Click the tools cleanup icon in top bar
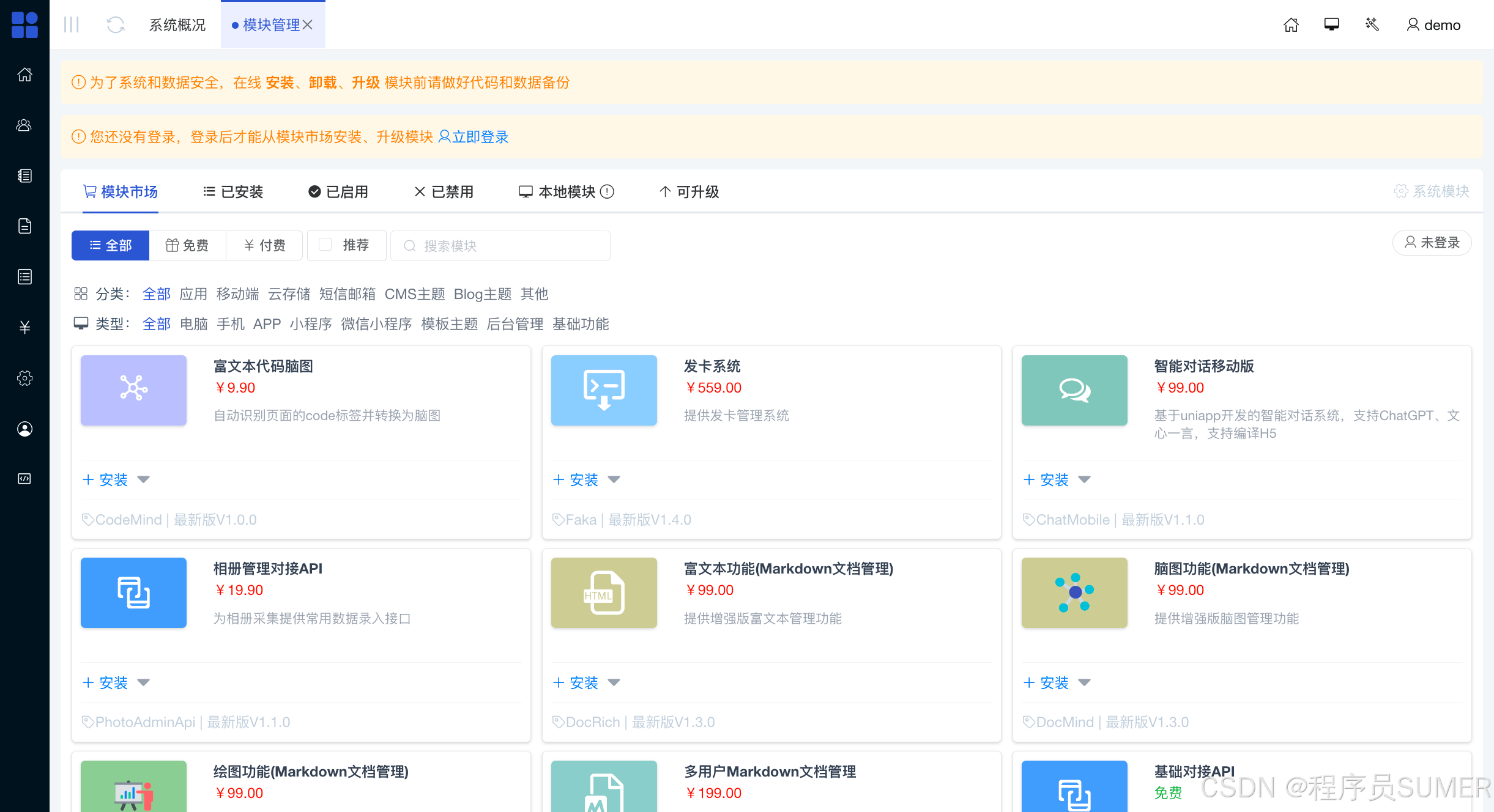This screenshot has height=812, width=1494. tap(1372, 24)
